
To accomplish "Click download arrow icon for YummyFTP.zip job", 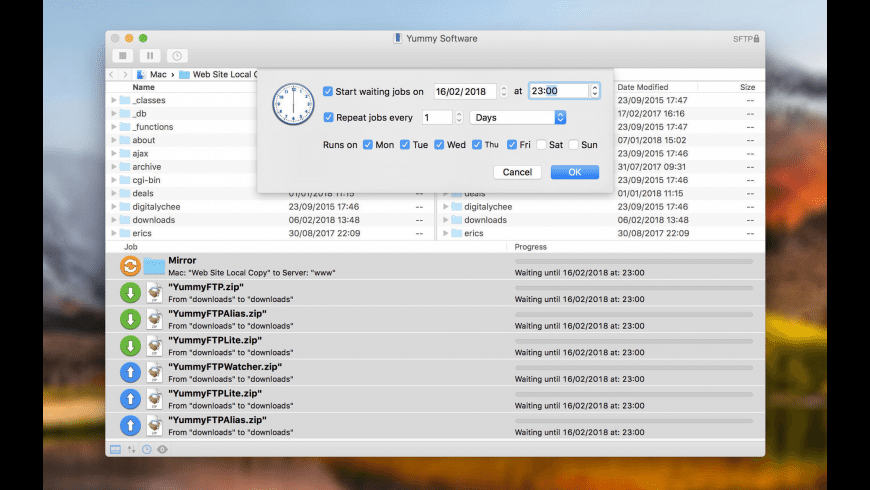I will (130, 292).
